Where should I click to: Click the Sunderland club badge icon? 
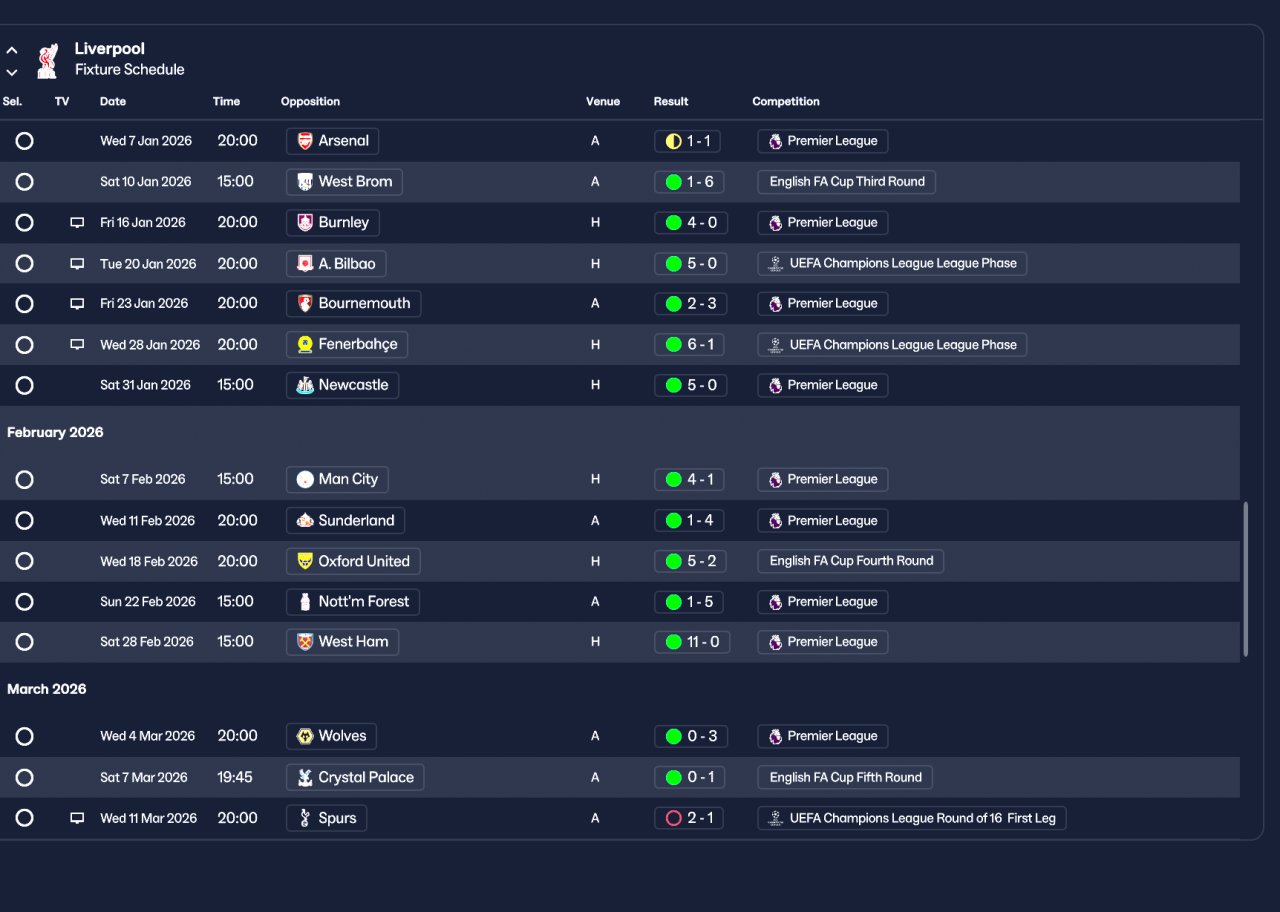tap(305, 521)
